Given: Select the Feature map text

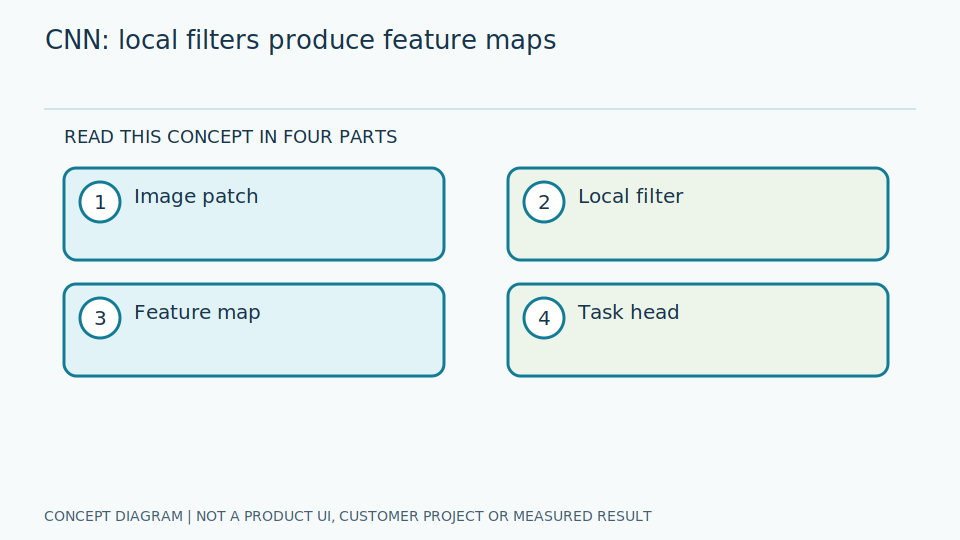Looking at the screenshot, I should [197, 313].
